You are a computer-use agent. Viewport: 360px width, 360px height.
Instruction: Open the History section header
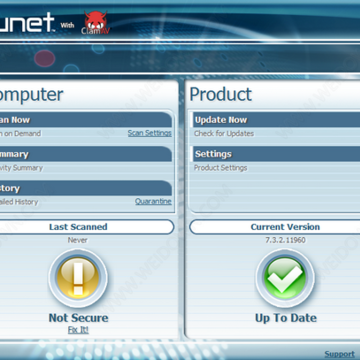pos(86,188)
